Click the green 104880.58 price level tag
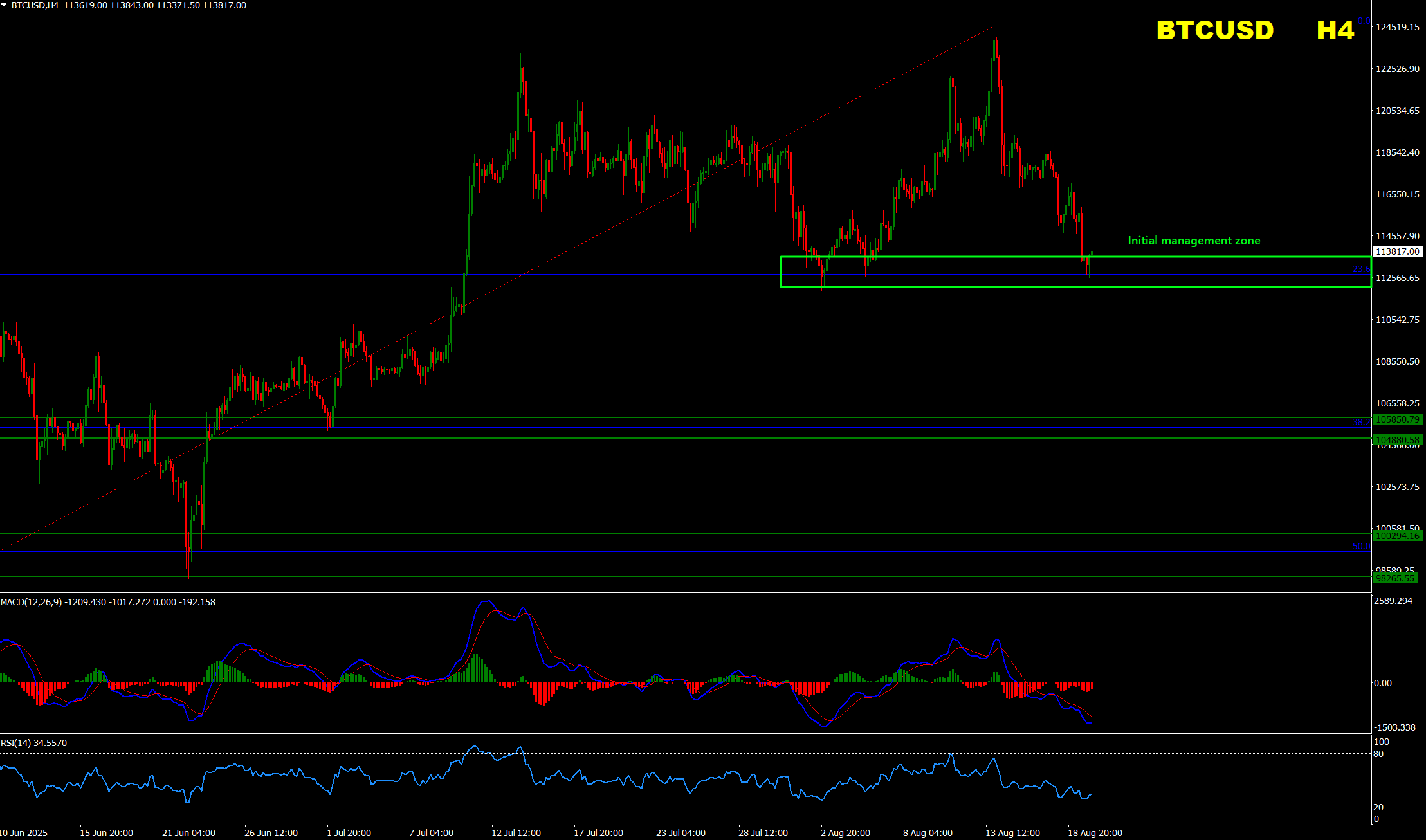Image resolution: width=1426 pixels, height=840 pixels. pyautogui.click(x=1397, y=440)
